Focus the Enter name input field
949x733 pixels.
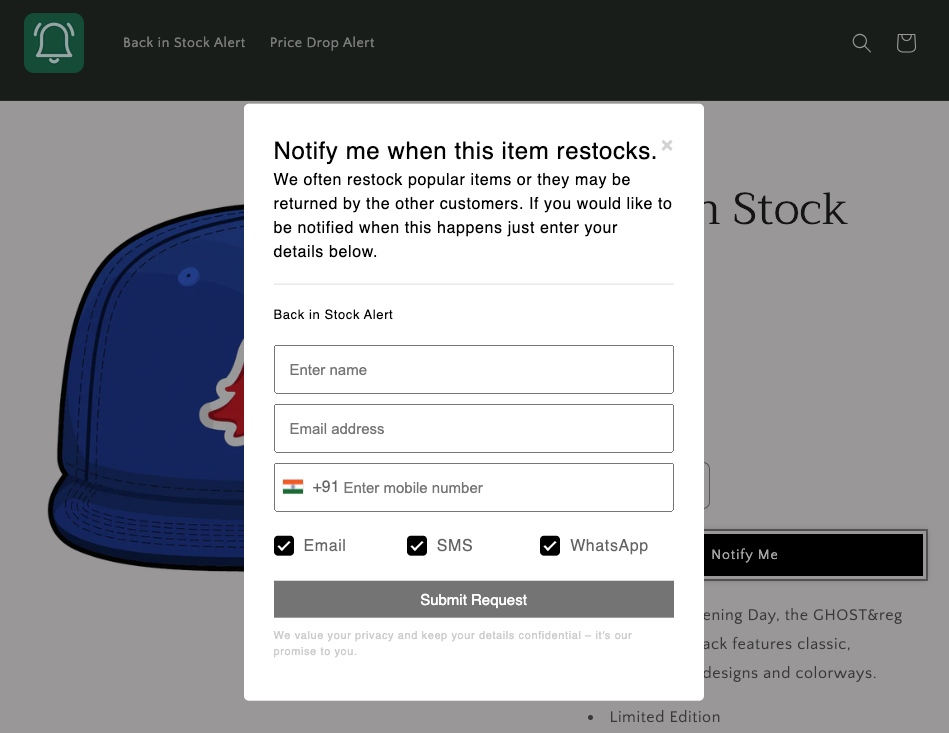tap(473, 370)
